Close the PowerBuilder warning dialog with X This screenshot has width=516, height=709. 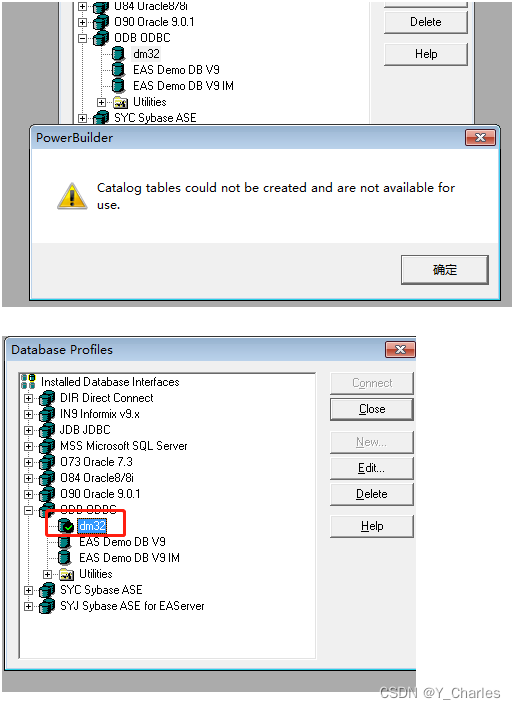pos(480,137)
